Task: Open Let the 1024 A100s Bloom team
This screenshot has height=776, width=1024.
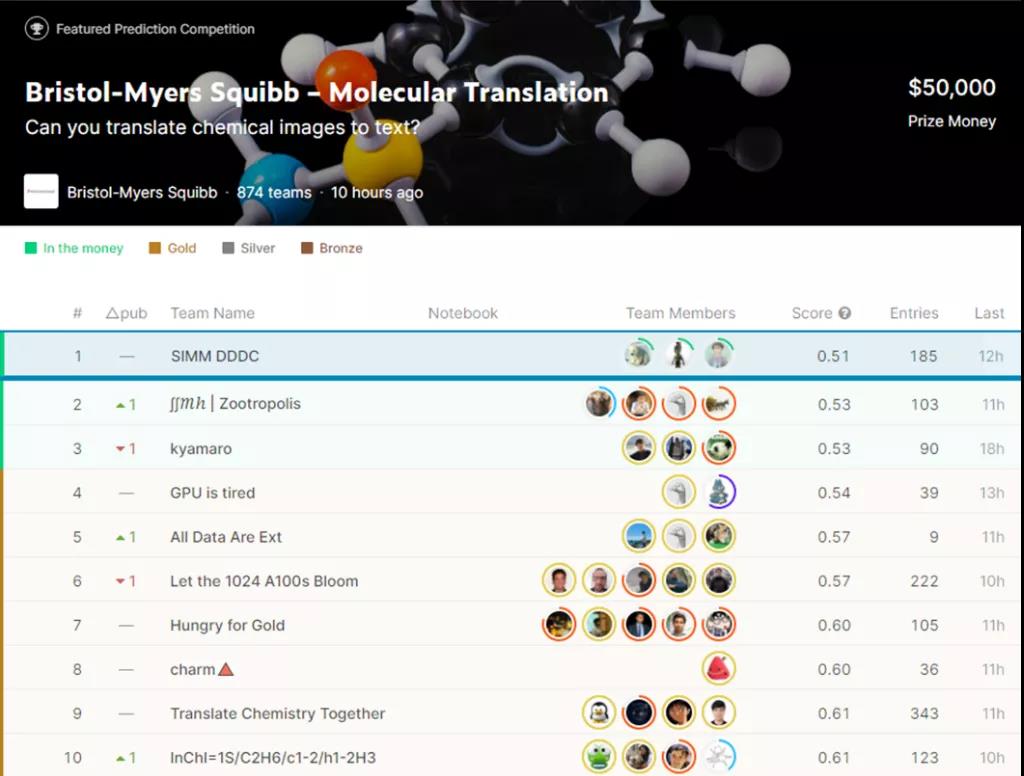Action: tap(264, 581)
